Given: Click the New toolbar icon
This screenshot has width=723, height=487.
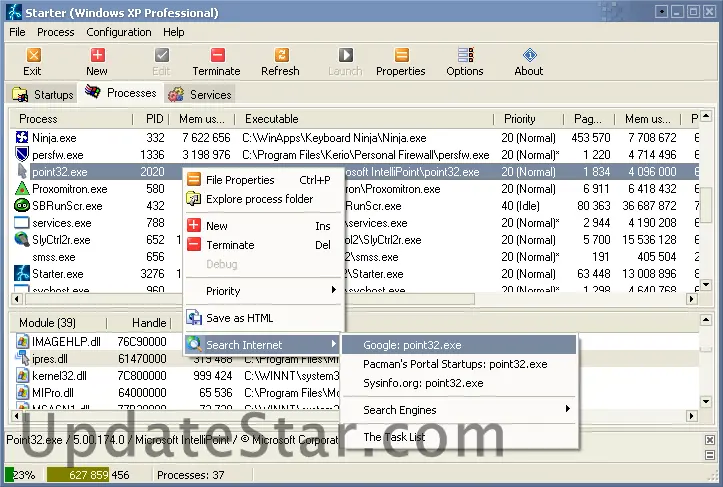Looking at the screenshot, I should click(x=97, y=55).
